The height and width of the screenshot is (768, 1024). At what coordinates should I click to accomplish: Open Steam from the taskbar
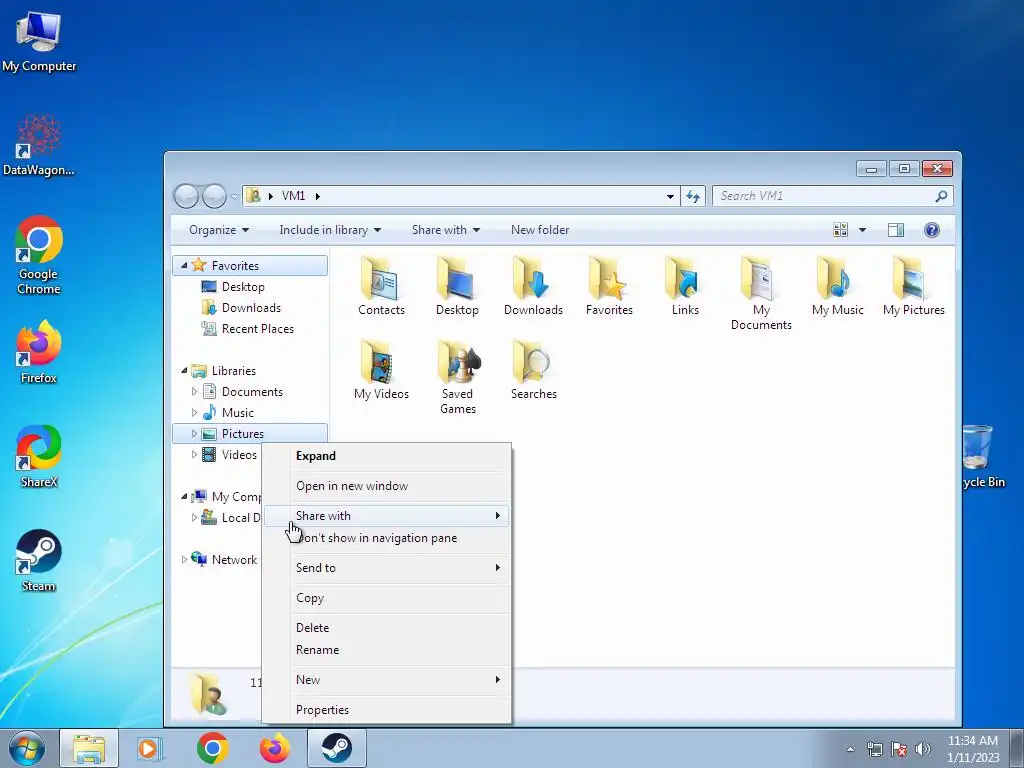point(336,748)
